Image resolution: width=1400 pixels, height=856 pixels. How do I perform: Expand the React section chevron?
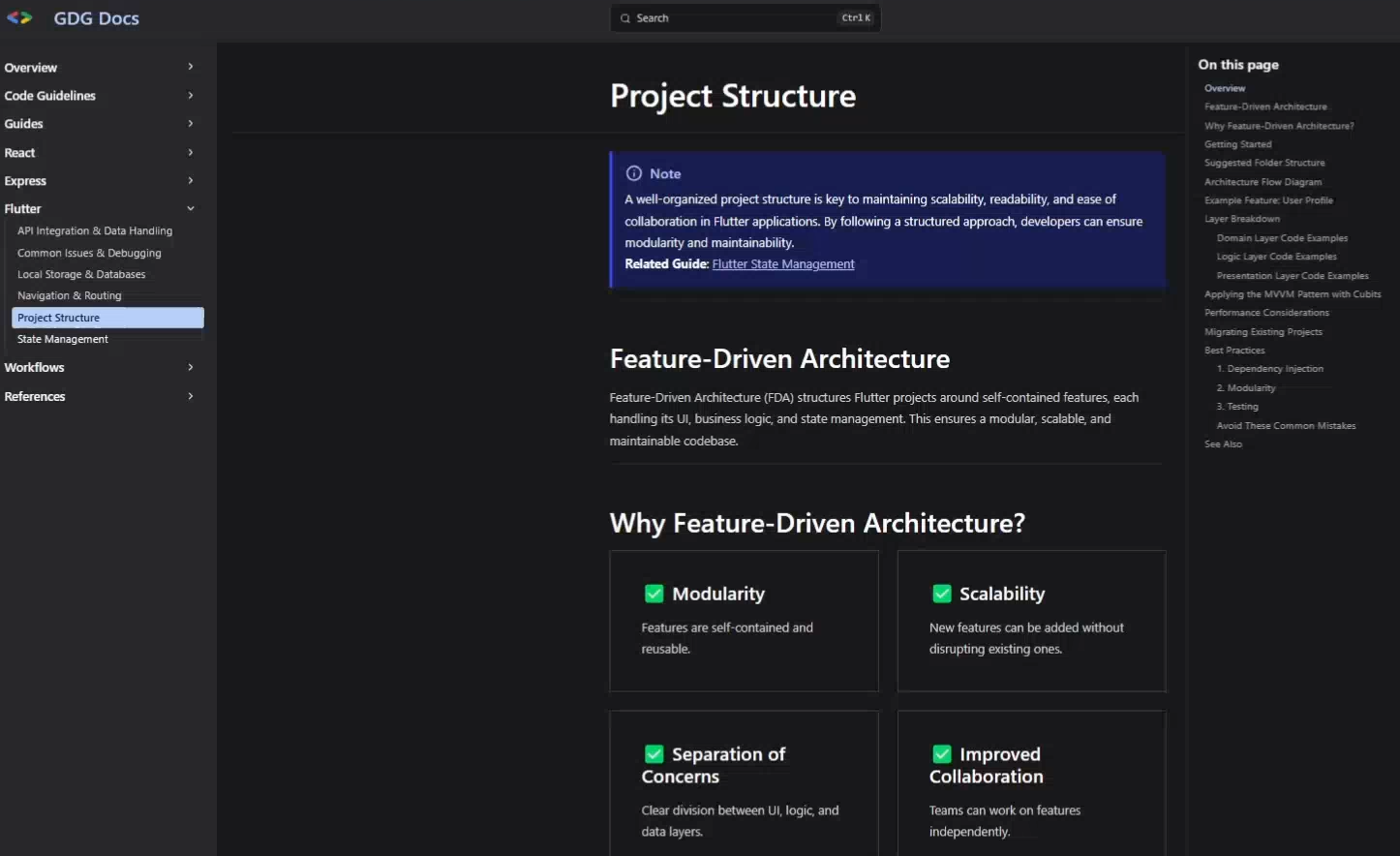(x=191, y=153)
